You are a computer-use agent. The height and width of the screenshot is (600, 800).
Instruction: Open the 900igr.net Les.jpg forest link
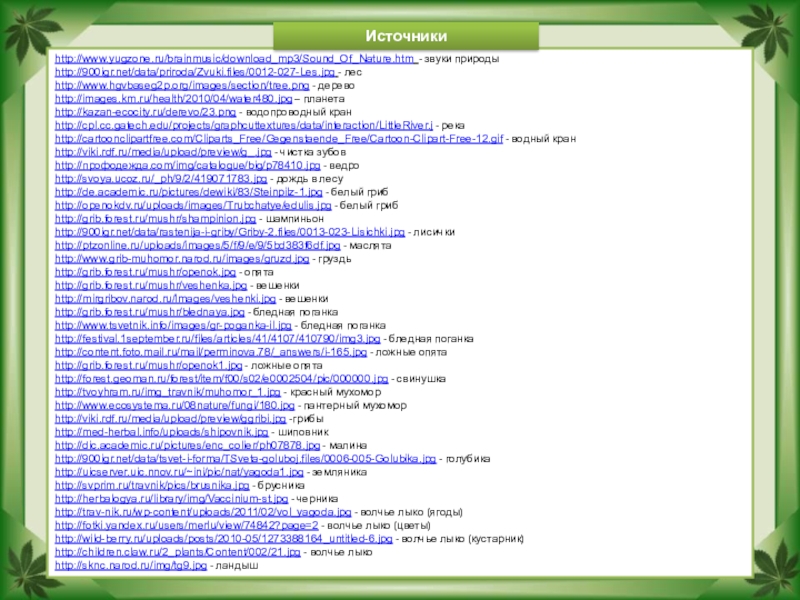[x=196, y=73]
